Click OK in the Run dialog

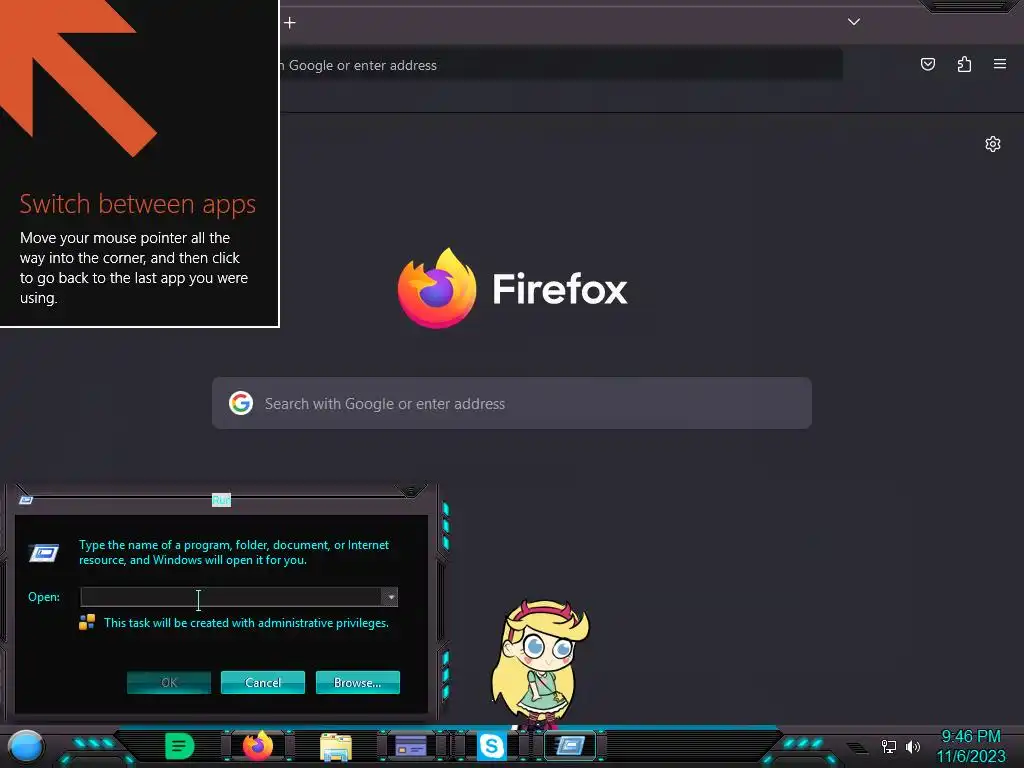point(169,682)
